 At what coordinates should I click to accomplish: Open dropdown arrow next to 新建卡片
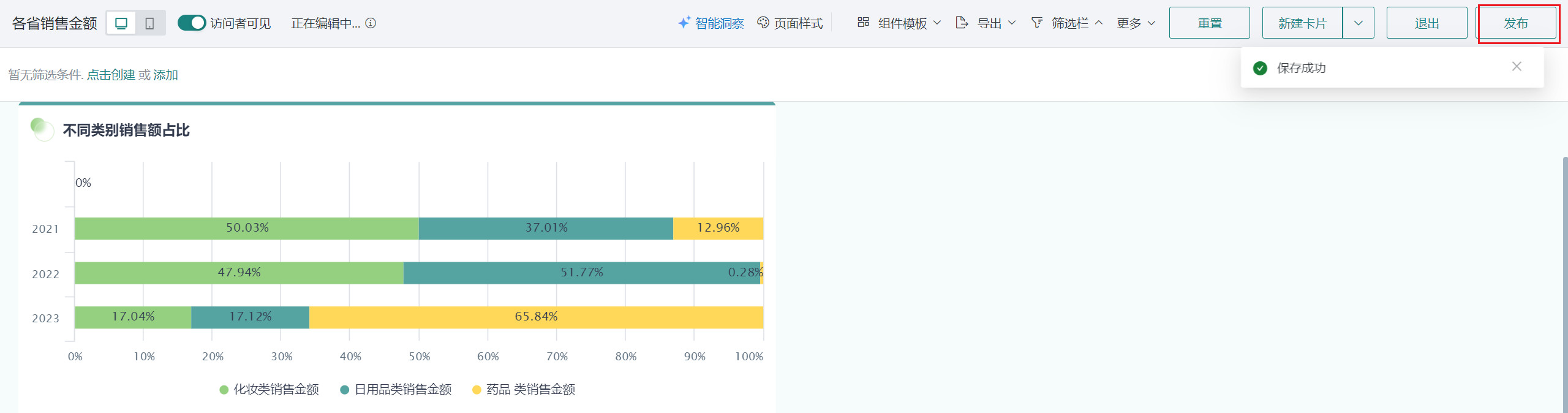tap(1358, 23)
